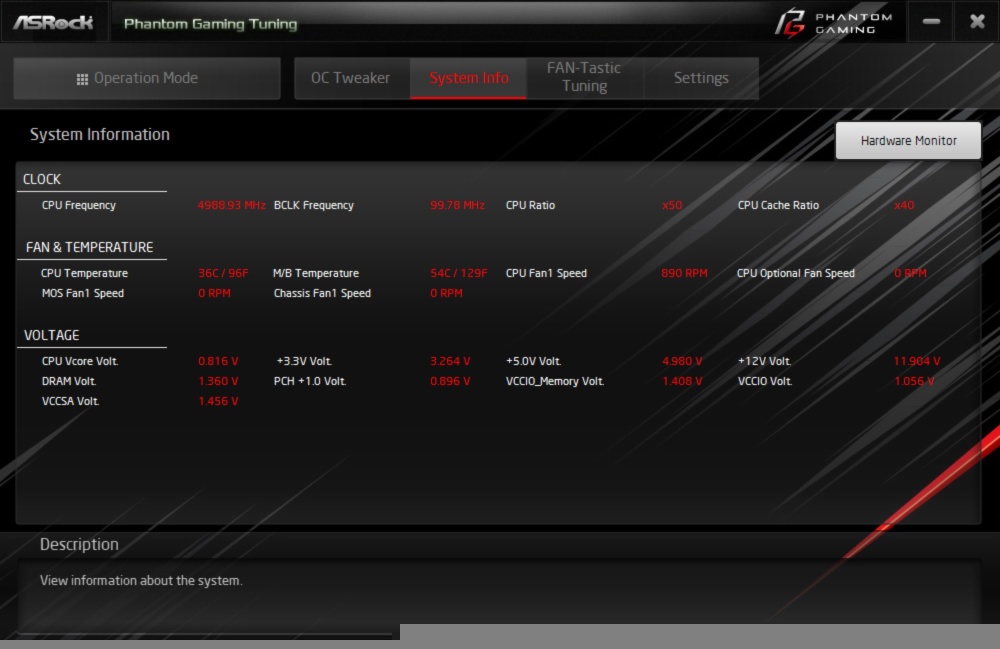Click the Phantom Gaming Tuning window title

[x=210, y=24]
